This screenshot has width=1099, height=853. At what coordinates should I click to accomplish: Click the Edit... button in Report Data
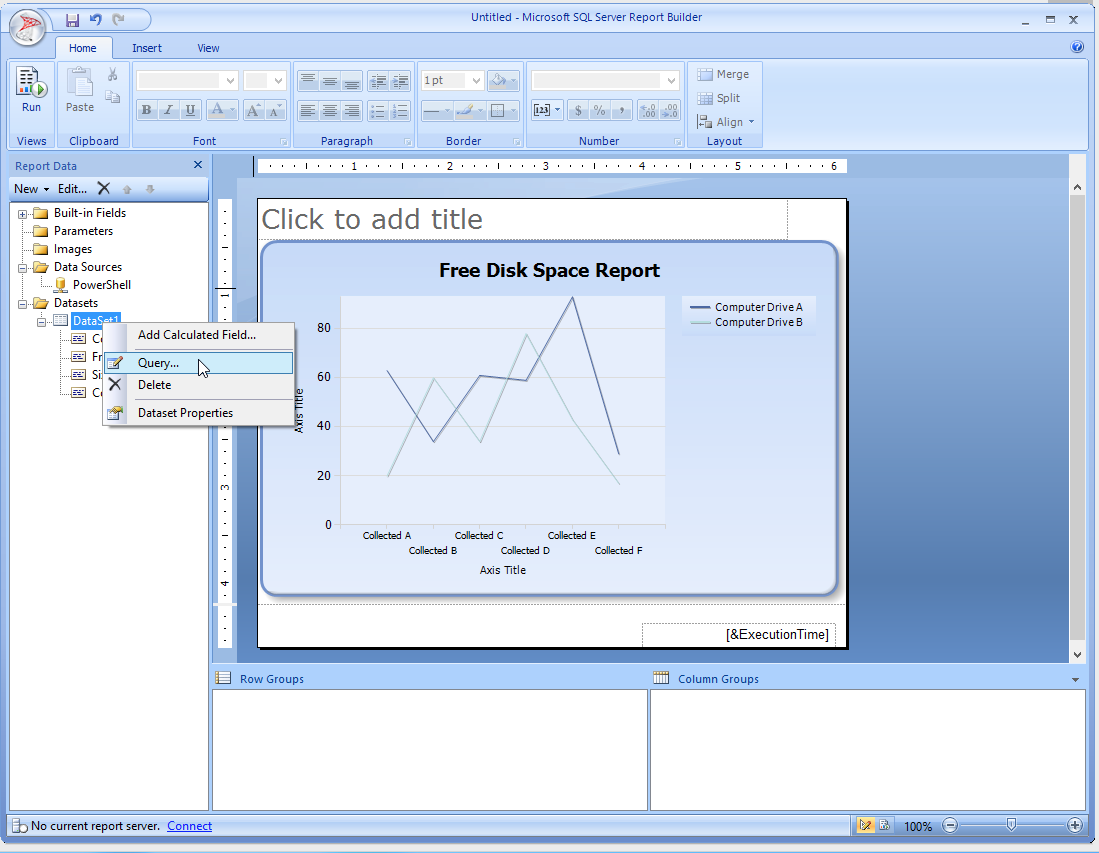pyautogui.click(x=72, y=188)
